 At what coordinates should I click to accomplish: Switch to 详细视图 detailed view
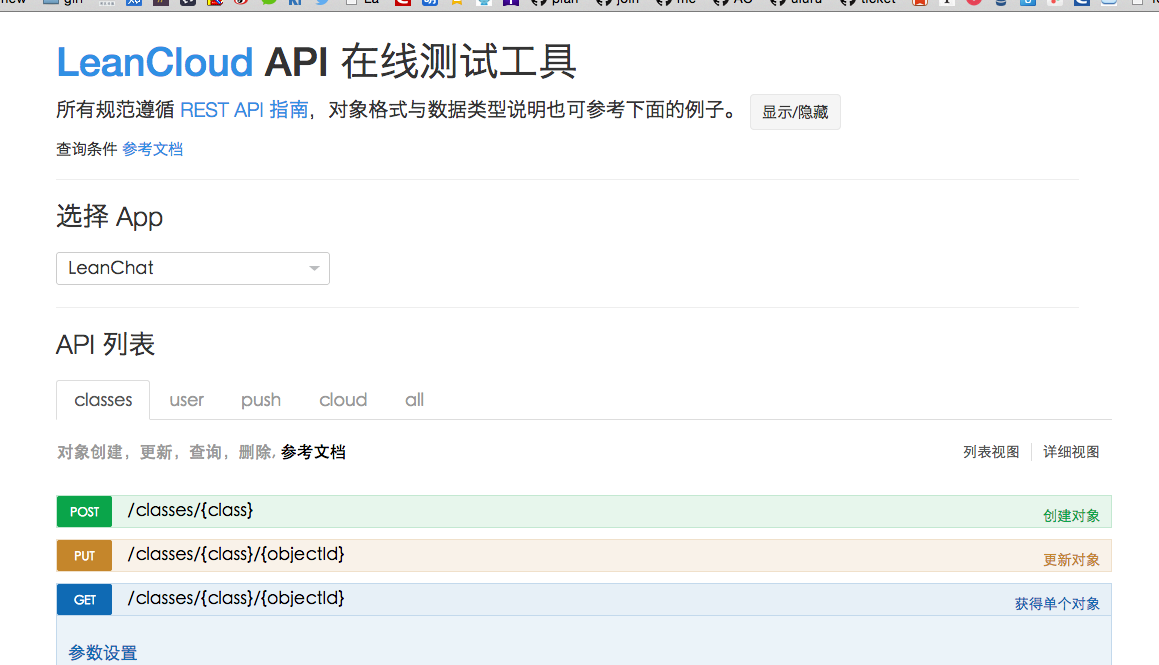pyautogui.click(x=1071, y=452)
